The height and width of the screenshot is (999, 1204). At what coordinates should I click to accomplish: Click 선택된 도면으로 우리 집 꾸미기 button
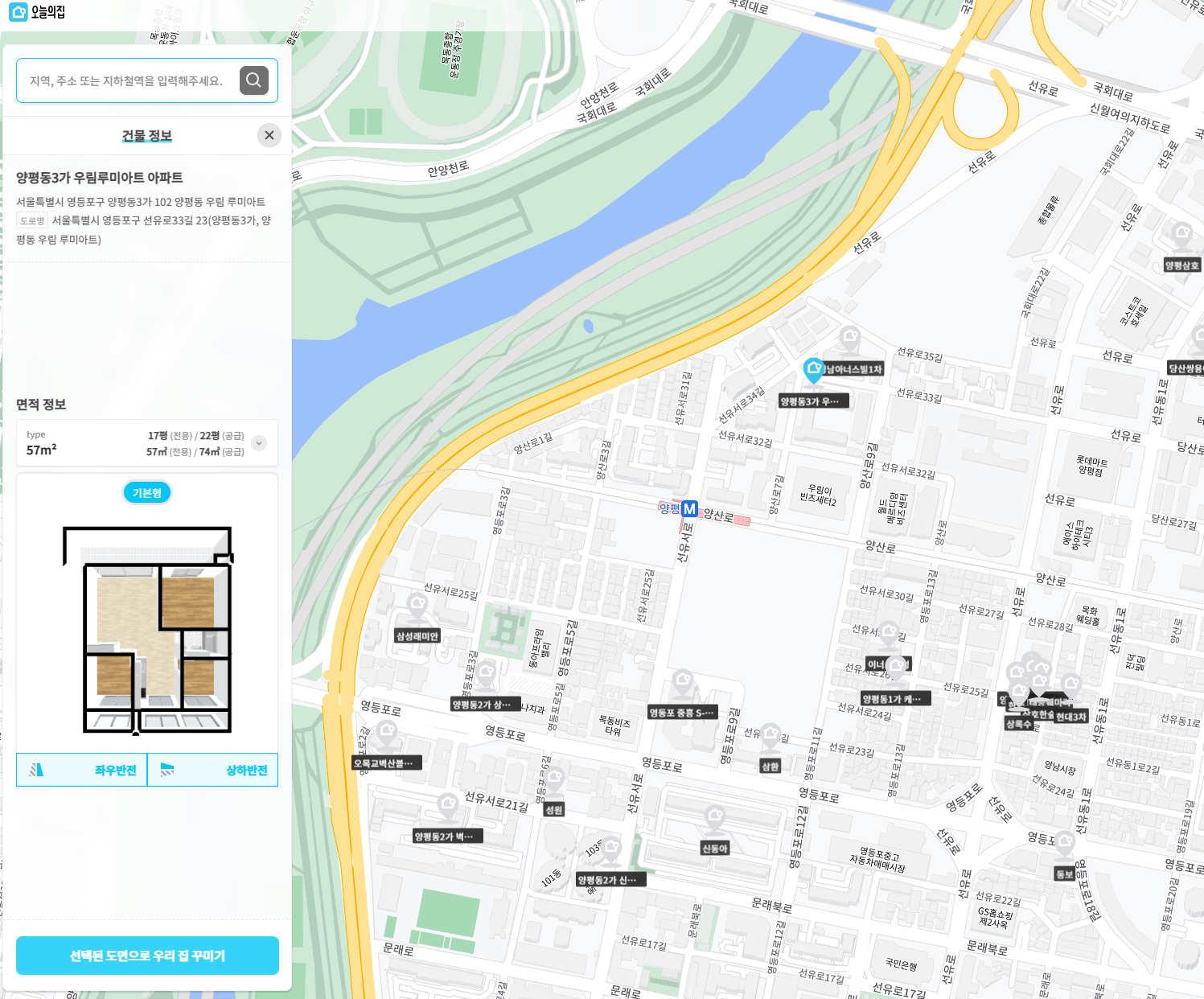(x=147, y=956)
